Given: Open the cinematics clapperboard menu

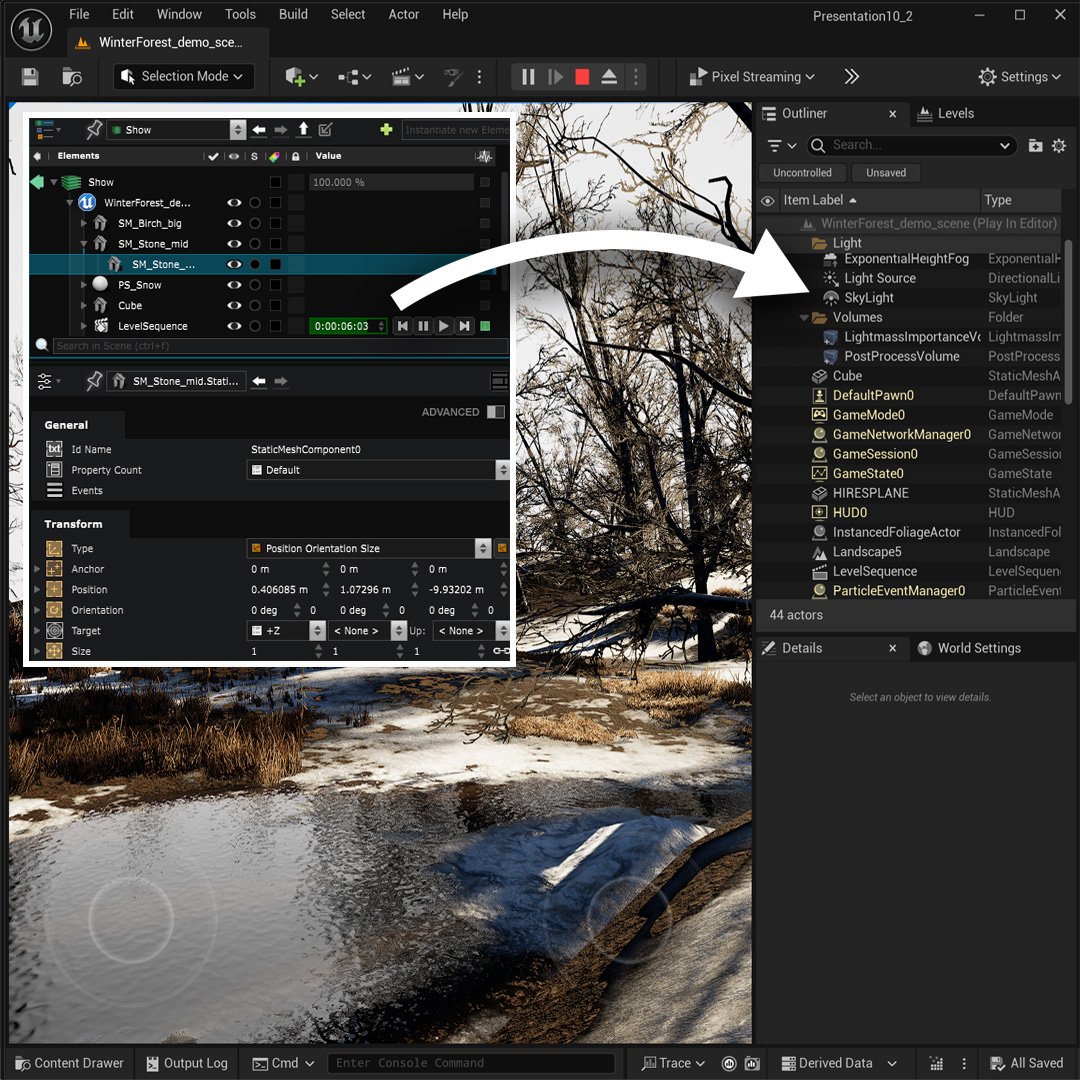Looking at the screenshot, I should pyautogui.click(x=407, y=76).
